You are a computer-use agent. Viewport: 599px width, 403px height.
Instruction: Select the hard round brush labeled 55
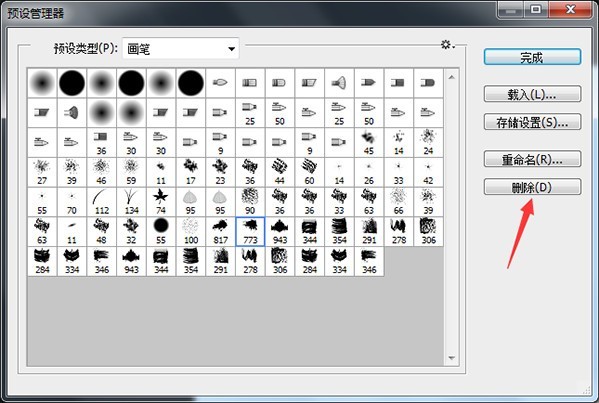(161, 231)
